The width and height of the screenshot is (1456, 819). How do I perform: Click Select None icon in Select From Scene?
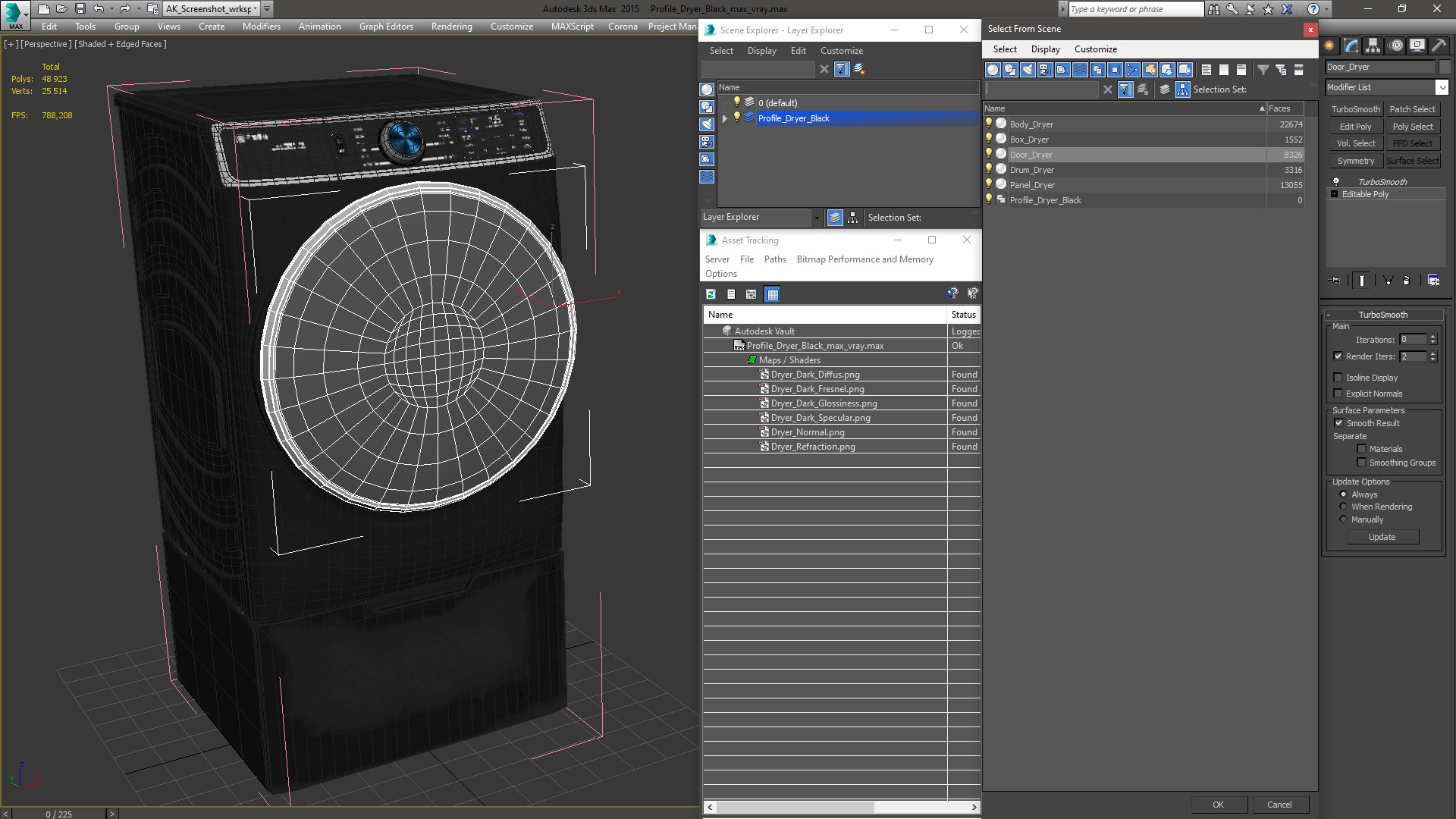1224,70
